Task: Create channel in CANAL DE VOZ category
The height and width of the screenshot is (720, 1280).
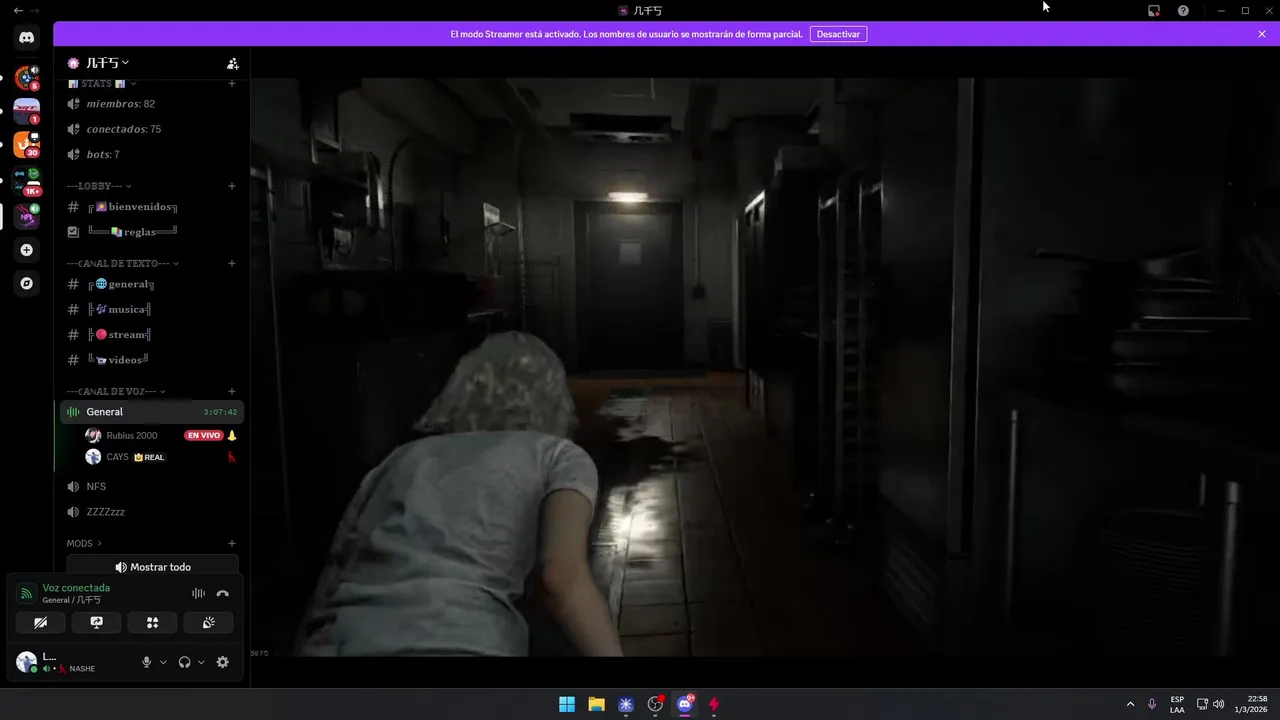Action: pos(232,392)
